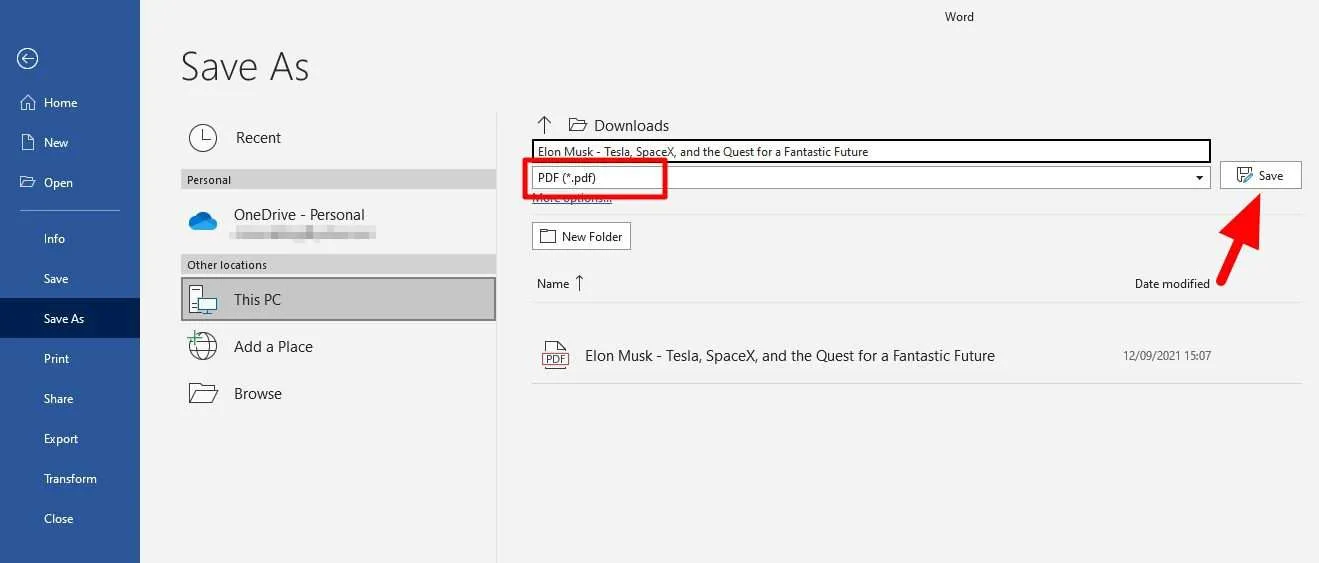Sort by the Date modified column header
This screenshot has width=1319, height=563.
(x=1172, y=284)
